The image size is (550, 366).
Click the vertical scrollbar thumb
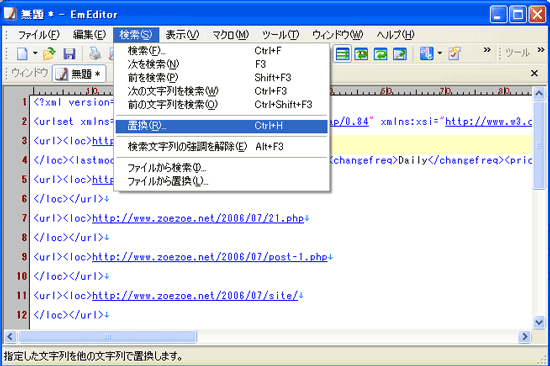coord(538,145)
